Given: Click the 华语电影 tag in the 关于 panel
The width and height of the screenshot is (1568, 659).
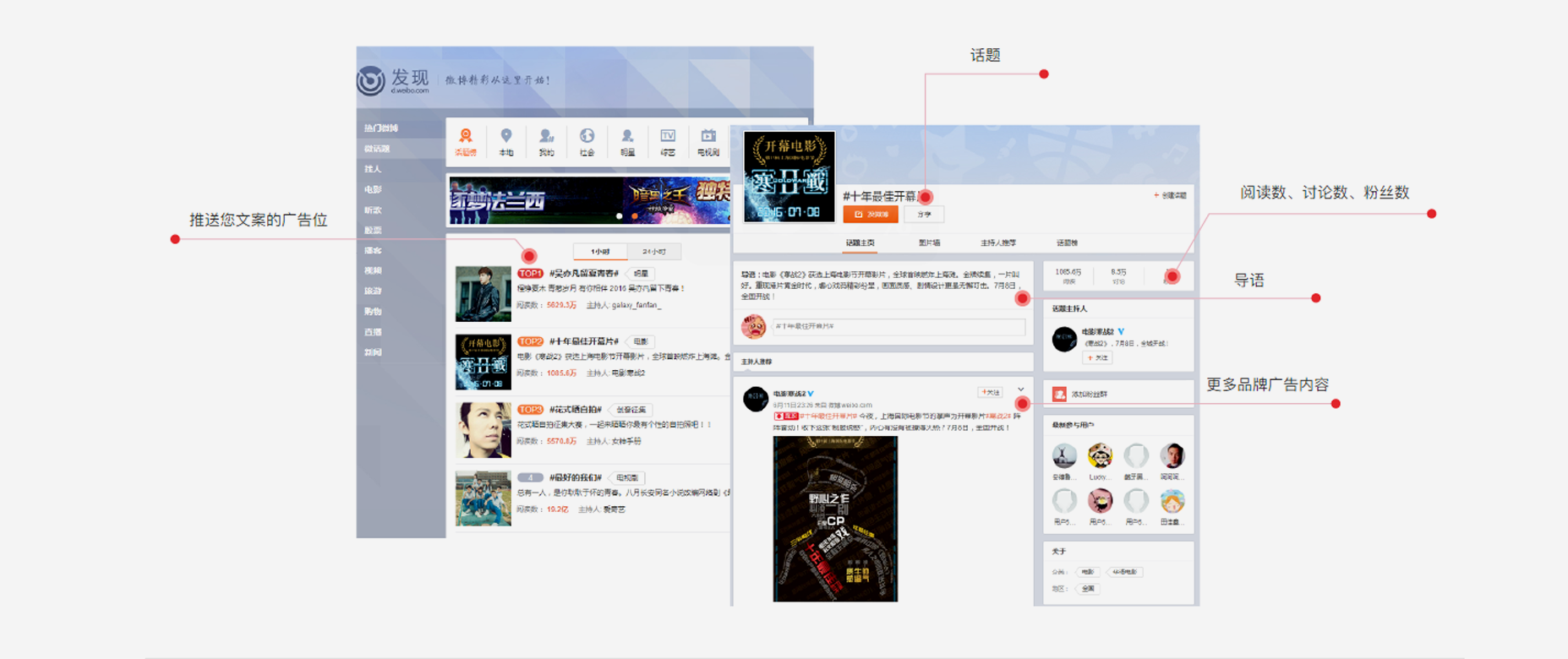Looking at the screenshot, I should click(x=1124, y=572).
